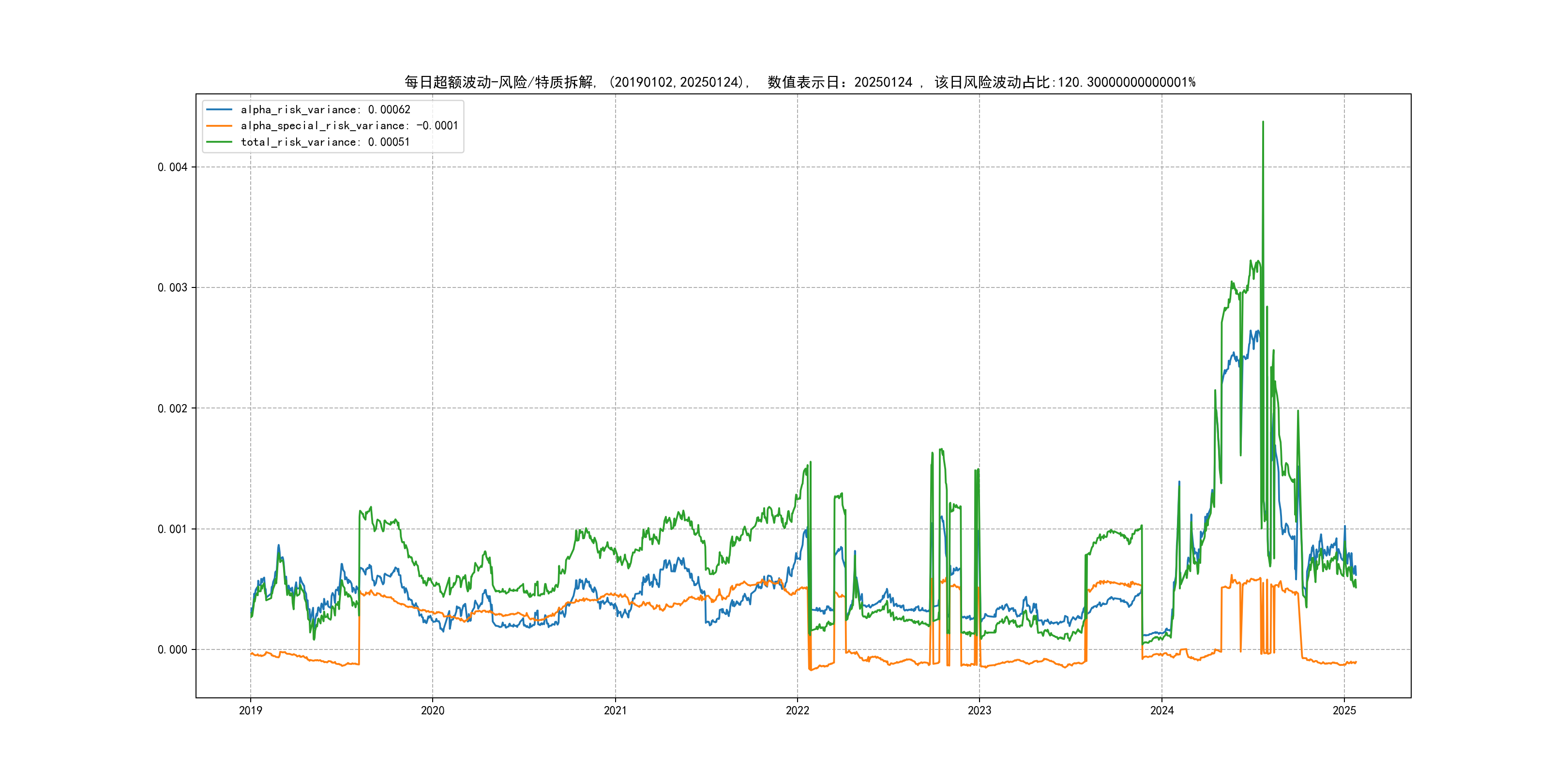Click the 0.000 y-axis tick label
1568x784 pixels.
pos(172,649)
